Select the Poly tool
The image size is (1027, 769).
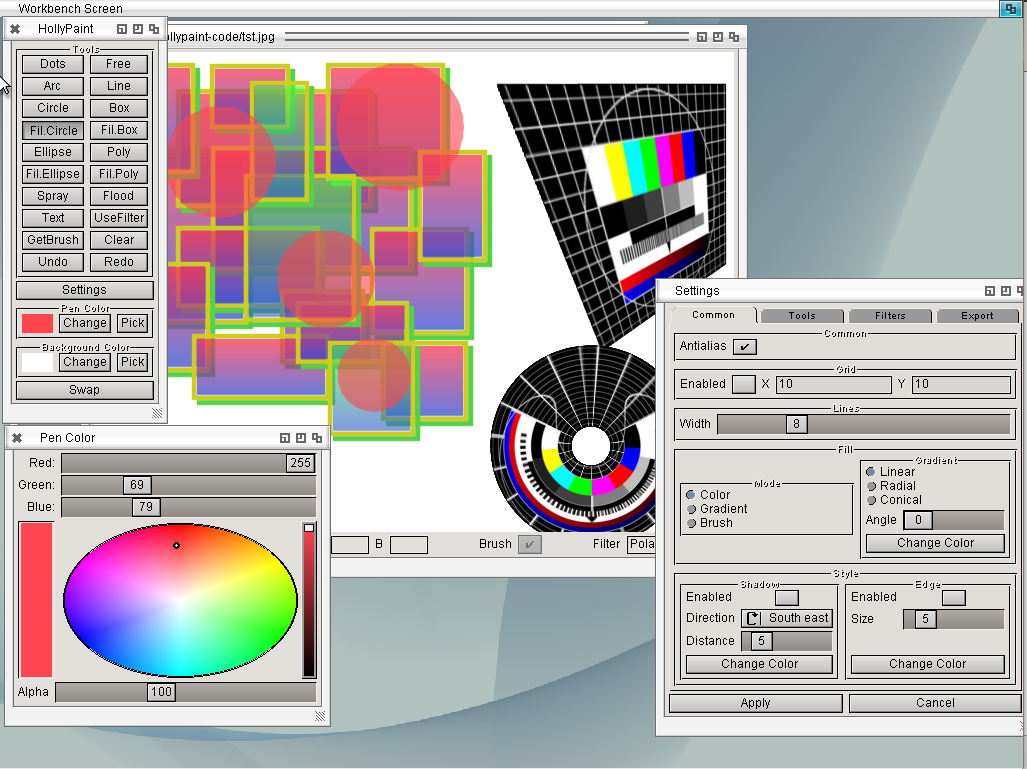coord(119,152)
